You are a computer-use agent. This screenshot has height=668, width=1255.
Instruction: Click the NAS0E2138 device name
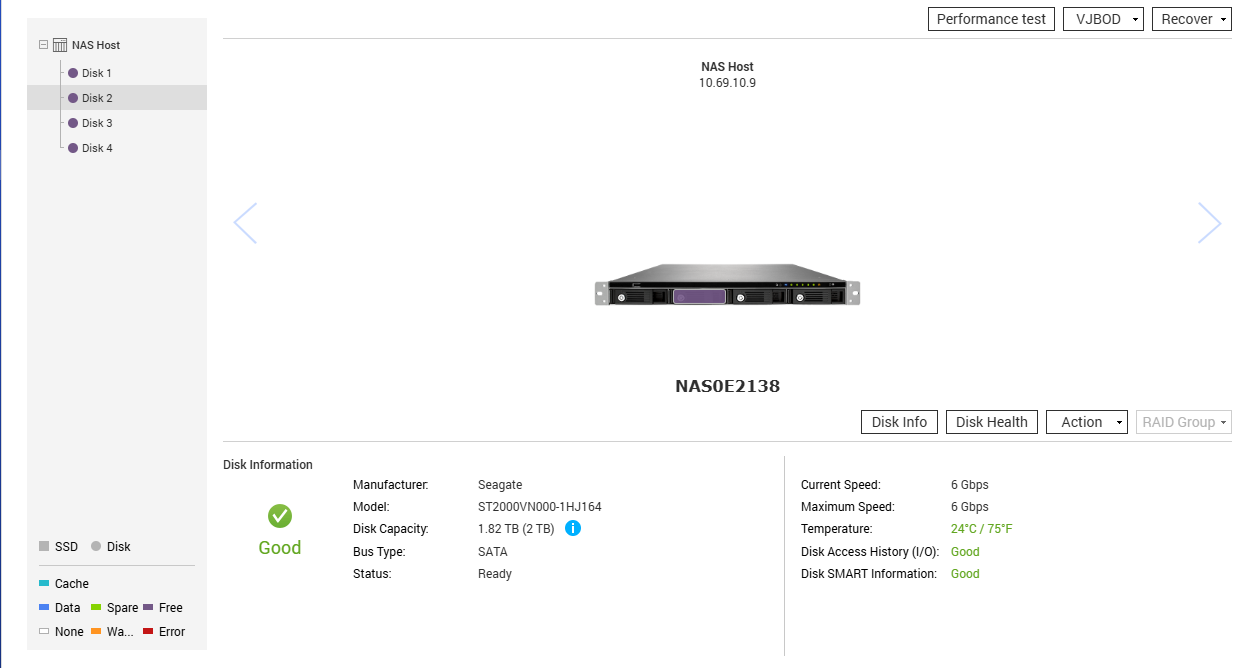(727, 386)
